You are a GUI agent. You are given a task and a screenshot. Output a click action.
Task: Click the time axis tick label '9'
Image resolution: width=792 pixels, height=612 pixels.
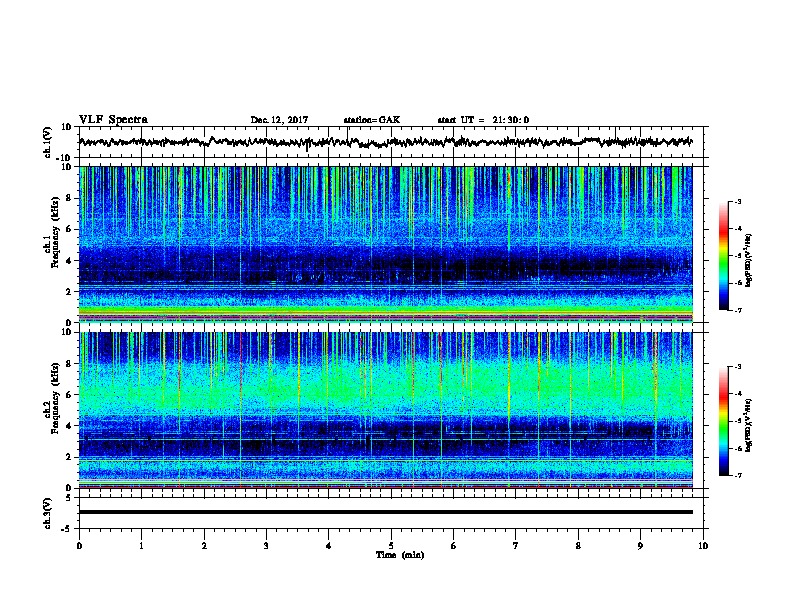[640, 546]
